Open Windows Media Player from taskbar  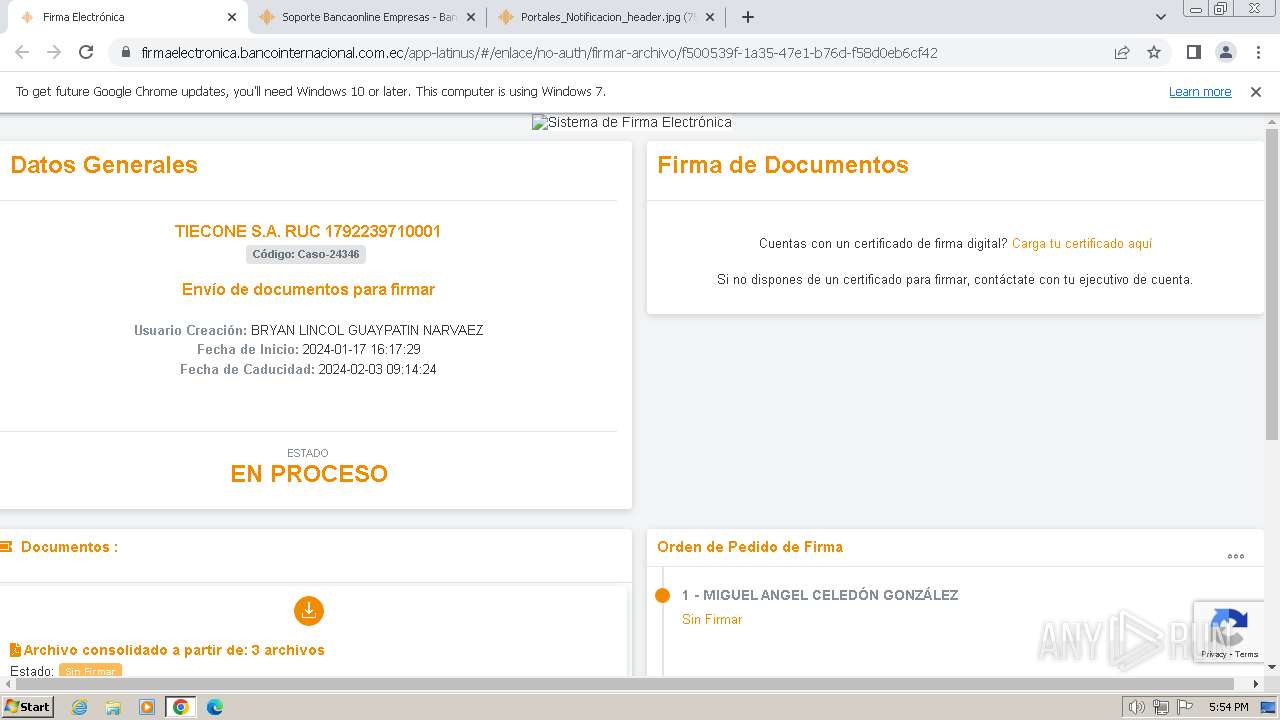[147, 707]
